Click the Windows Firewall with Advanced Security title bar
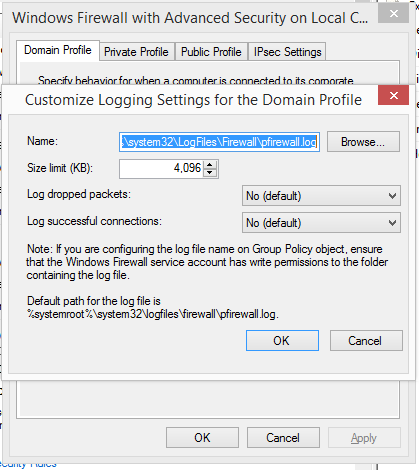The image size is (419, 470). pos(190,18)
